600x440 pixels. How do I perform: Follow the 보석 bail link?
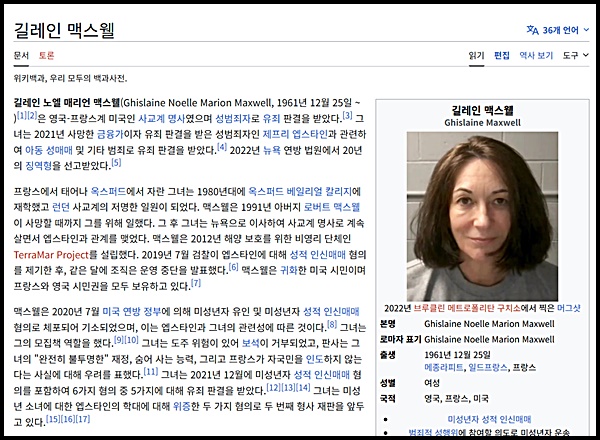[x=251, y=343]
